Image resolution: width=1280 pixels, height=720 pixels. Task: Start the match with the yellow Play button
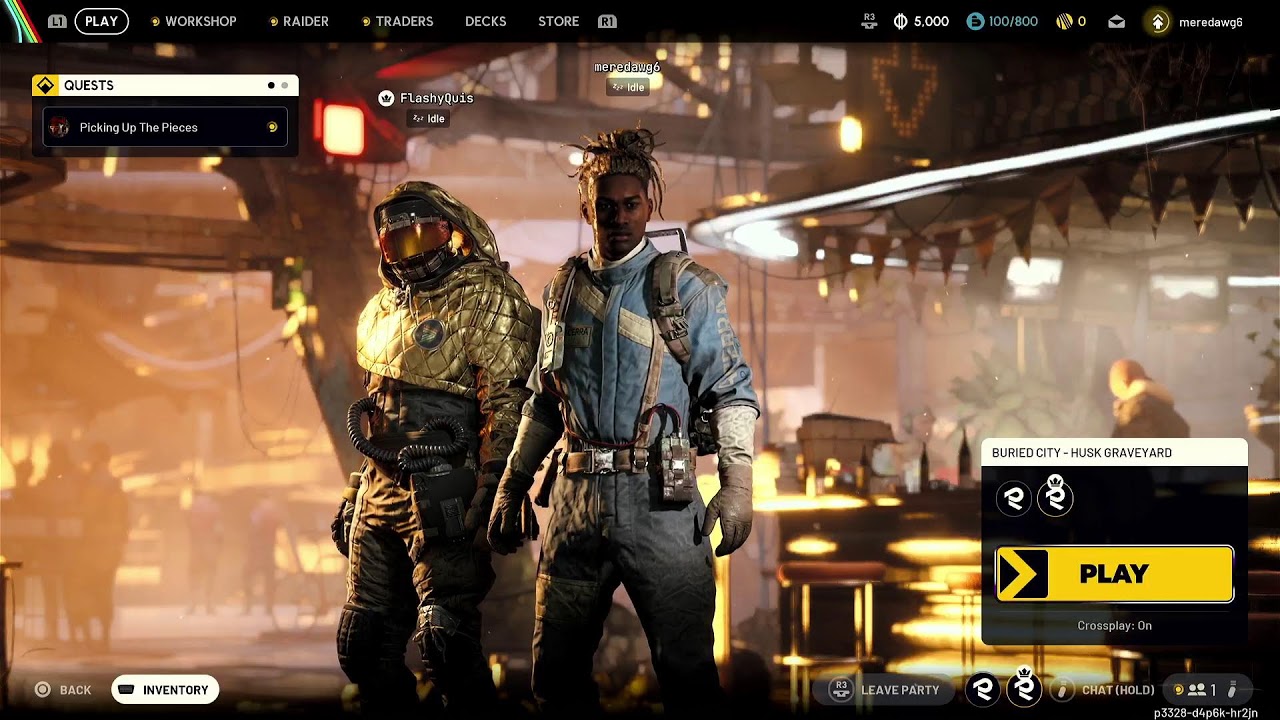[x=1114, y=574]
